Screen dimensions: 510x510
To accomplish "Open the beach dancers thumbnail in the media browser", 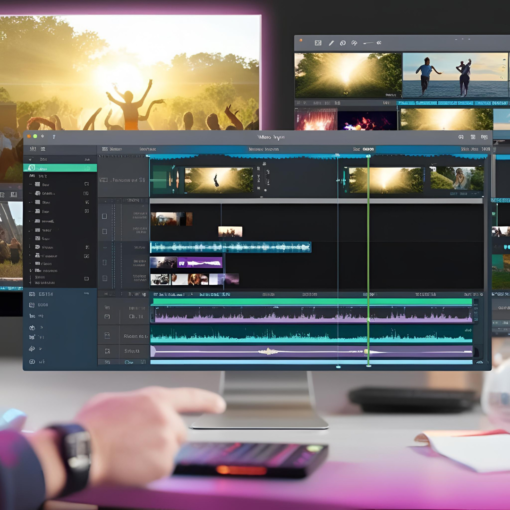I will point(455,75).
